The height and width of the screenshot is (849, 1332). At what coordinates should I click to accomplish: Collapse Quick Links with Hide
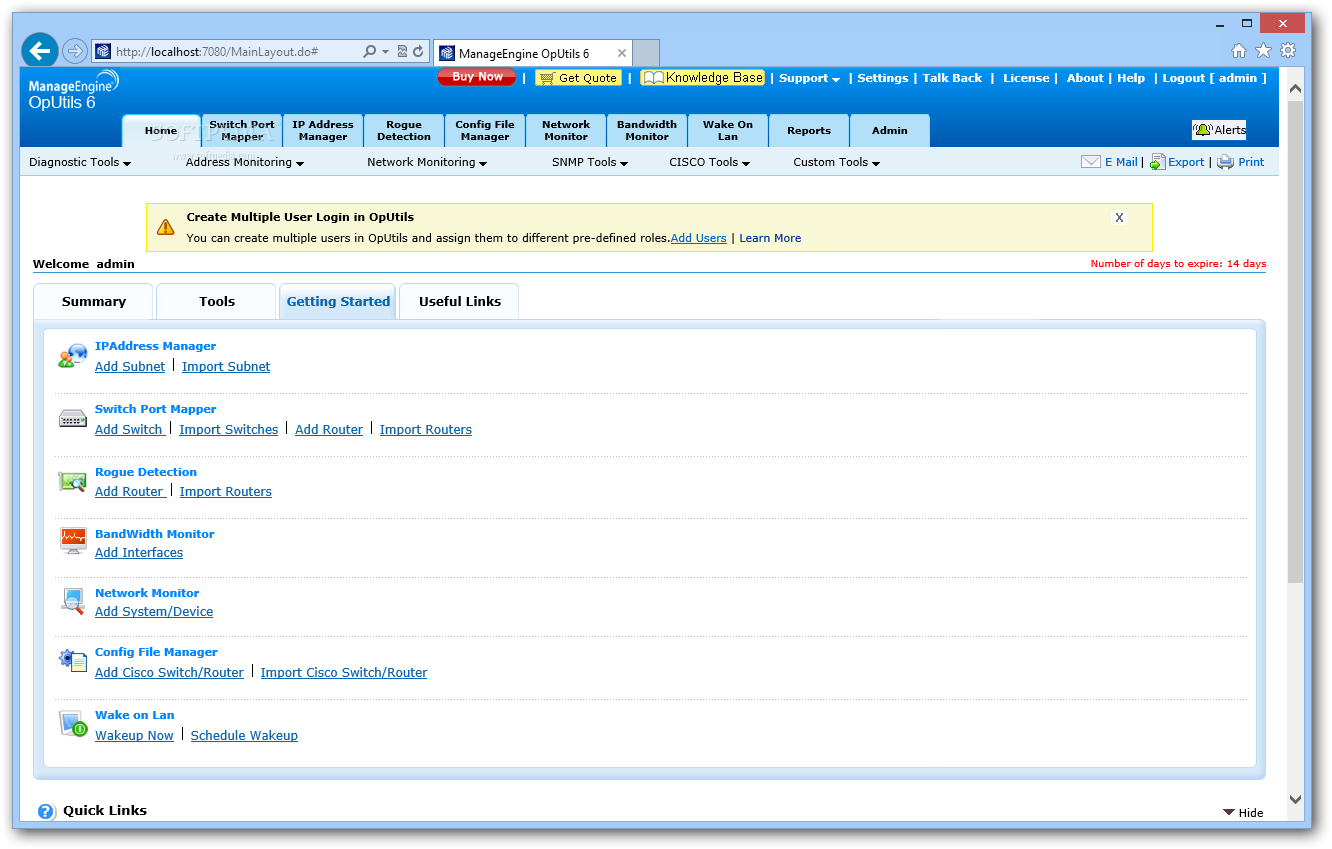click(x=1243, y=813)
